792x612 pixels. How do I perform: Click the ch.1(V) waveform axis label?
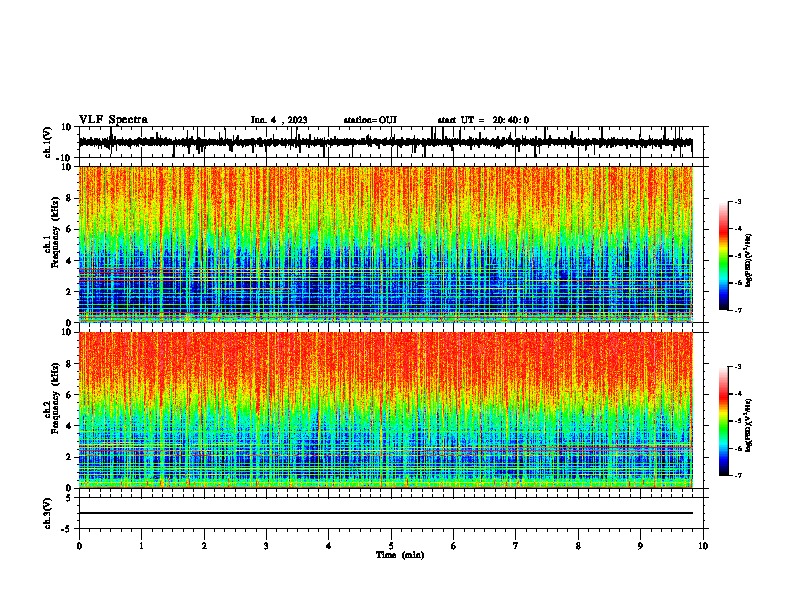(48, 142)
